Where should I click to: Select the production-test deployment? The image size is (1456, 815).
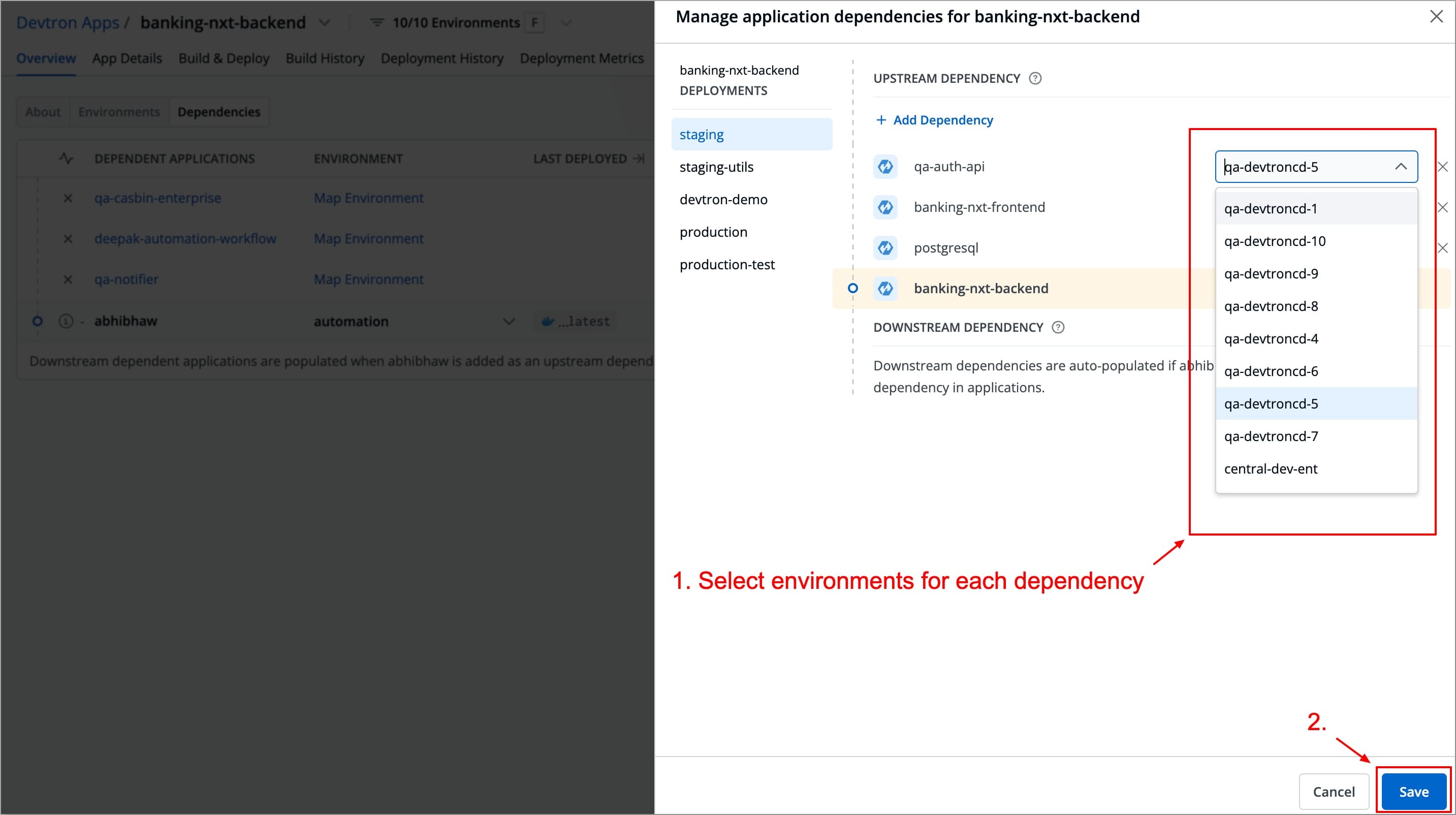pos(752,265)
